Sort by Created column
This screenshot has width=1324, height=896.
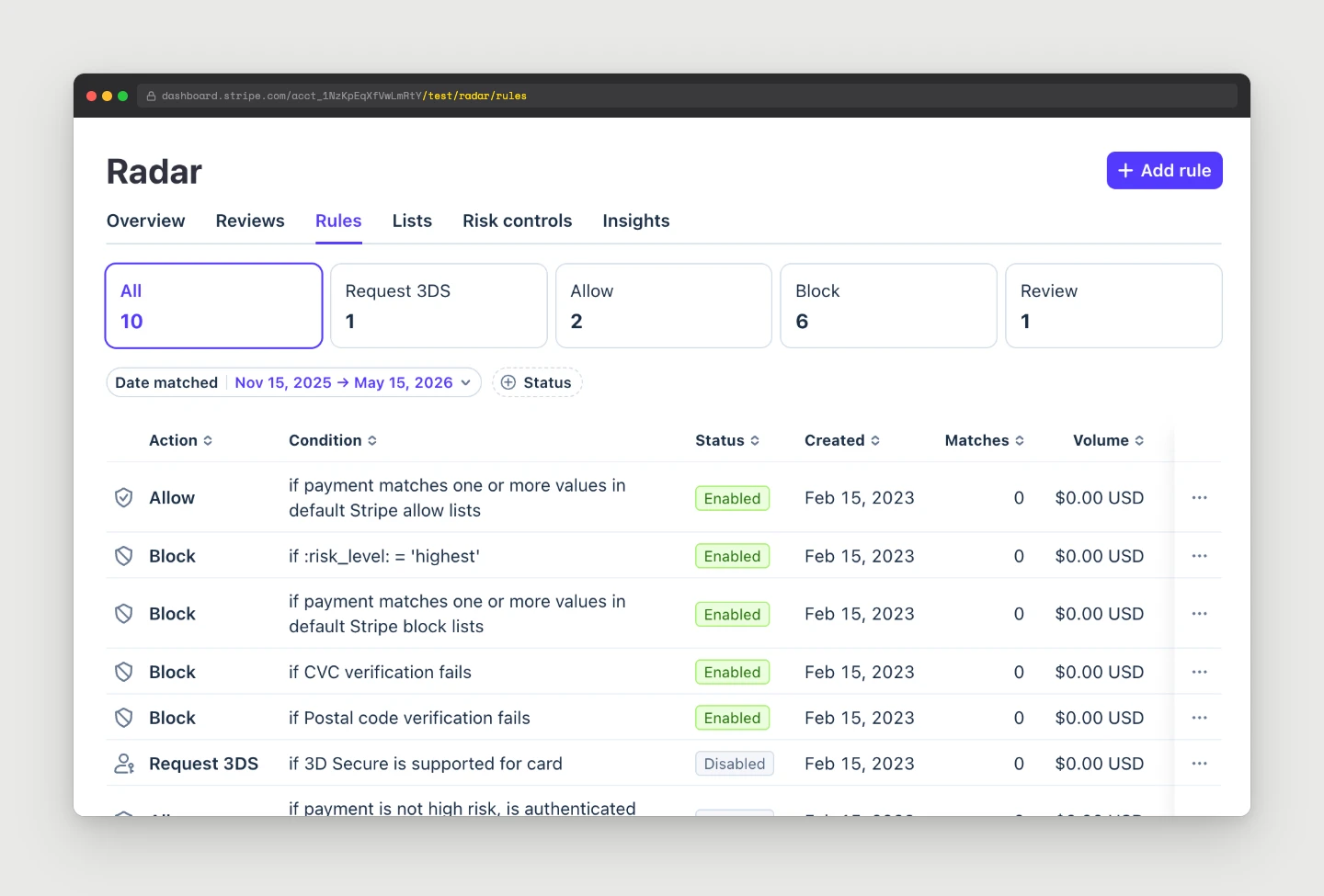point(842,440)
